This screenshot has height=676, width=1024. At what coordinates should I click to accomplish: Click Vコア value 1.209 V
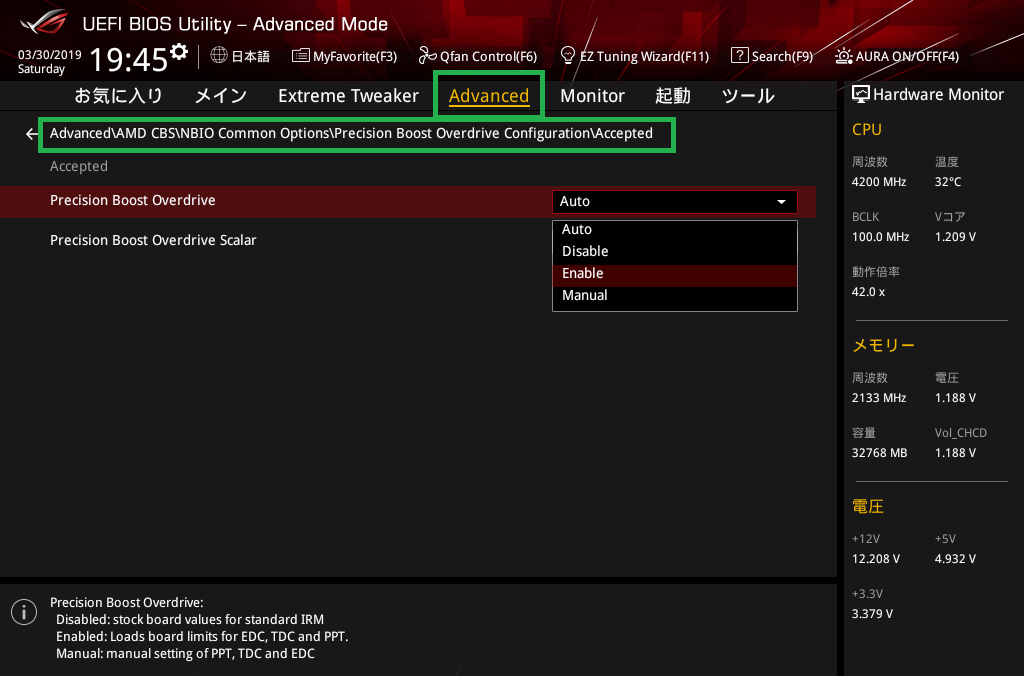point(955,237)
